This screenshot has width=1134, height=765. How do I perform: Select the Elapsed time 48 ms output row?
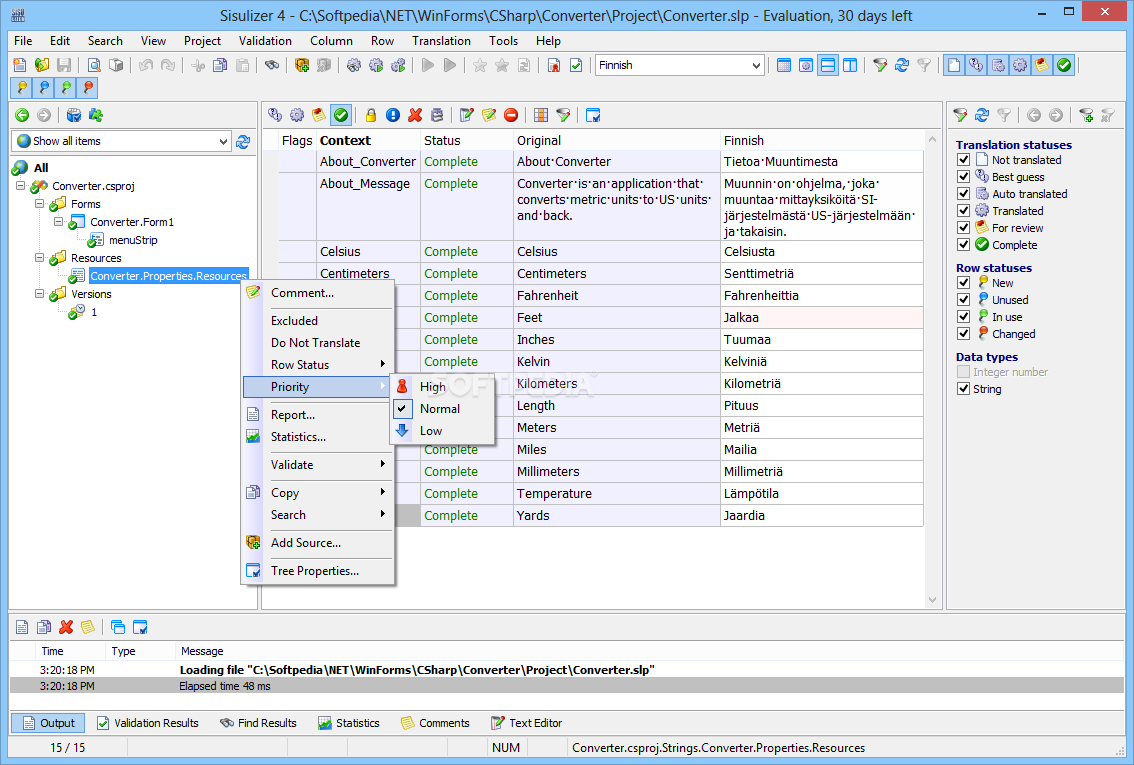[567, 686]
